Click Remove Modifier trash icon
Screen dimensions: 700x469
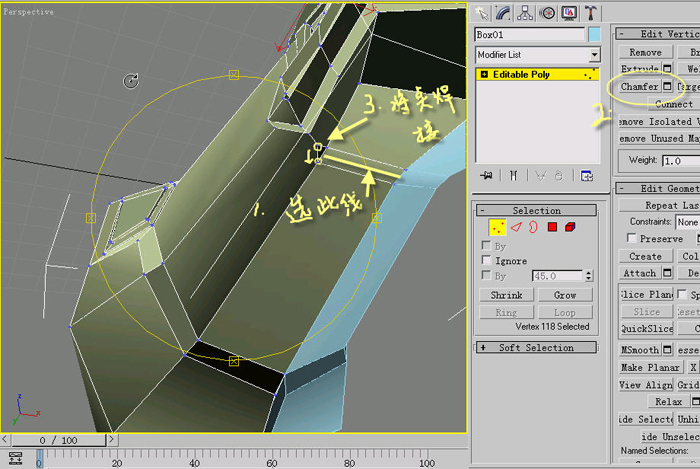coord(558,176)
